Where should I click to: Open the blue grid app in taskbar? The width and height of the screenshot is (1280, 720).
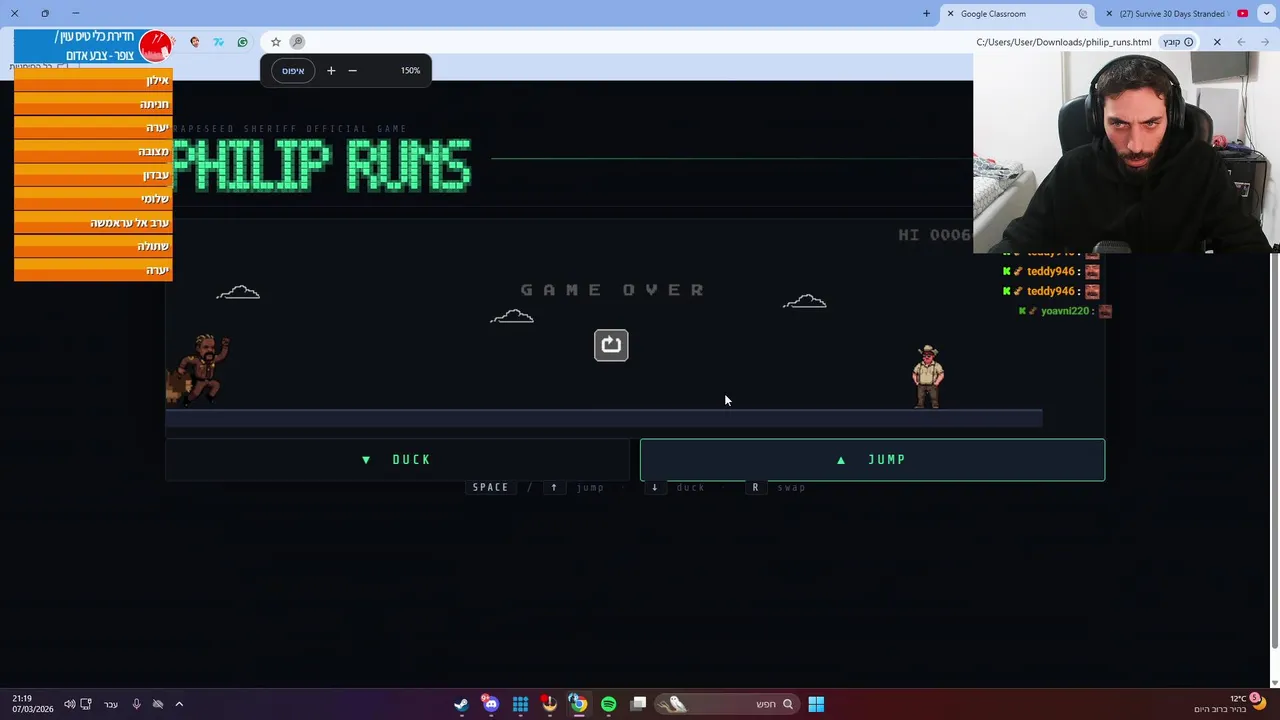click(x=520, y=704)
